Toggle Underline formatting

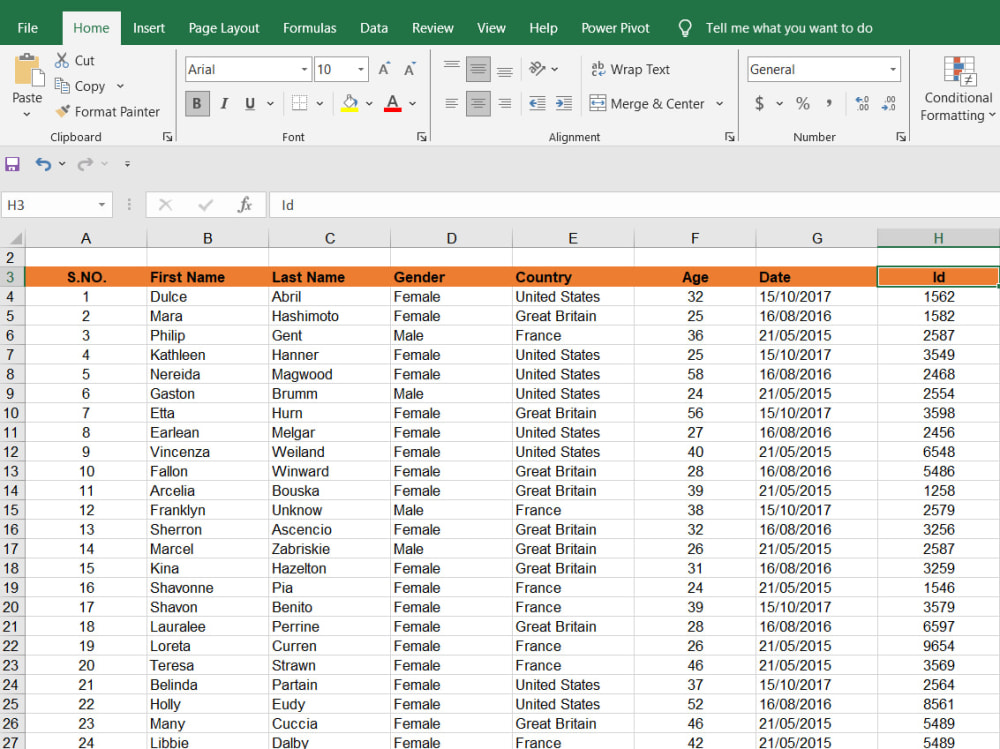coord(250,103)
